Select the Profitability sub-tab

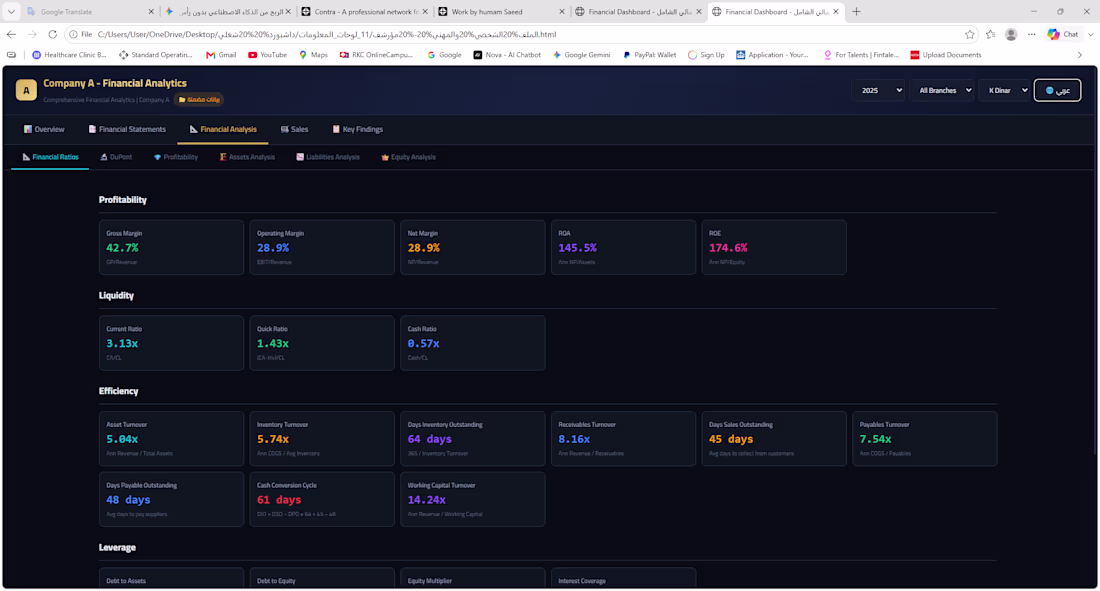[x=175, y=157]
